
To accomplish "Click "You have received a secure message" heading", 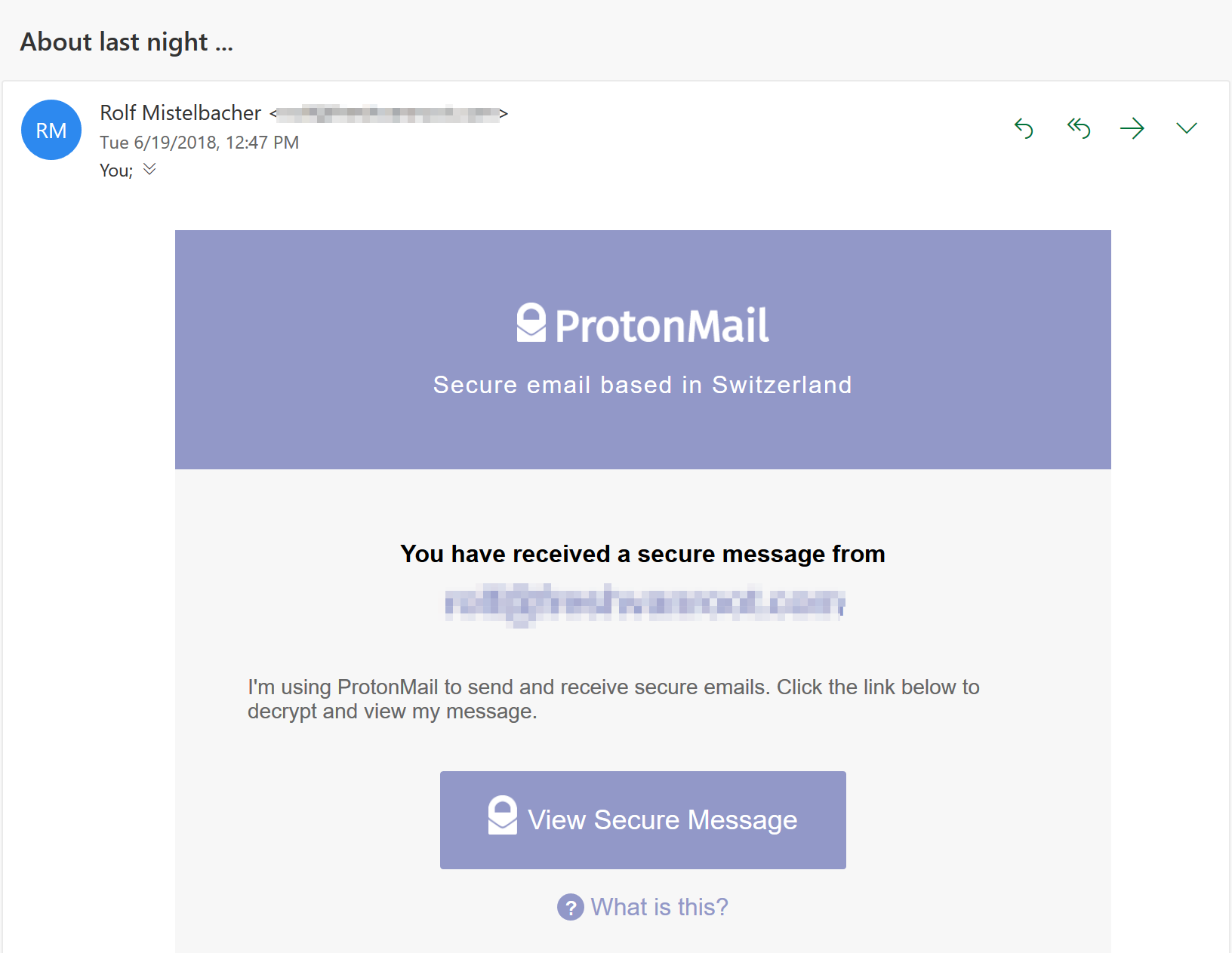I will [642, 554].
